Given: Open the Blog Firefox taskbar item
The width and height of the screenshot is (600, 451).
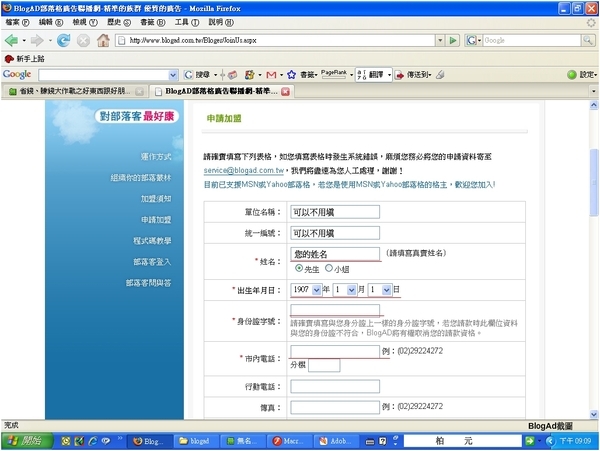Looking at the screenshot, I should [x=149, y=441].
